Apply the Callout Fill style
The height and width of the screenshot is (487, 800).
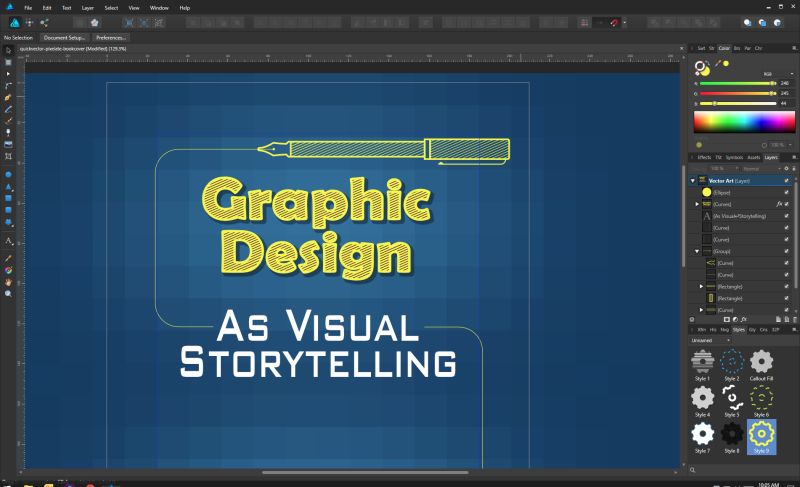761,365
